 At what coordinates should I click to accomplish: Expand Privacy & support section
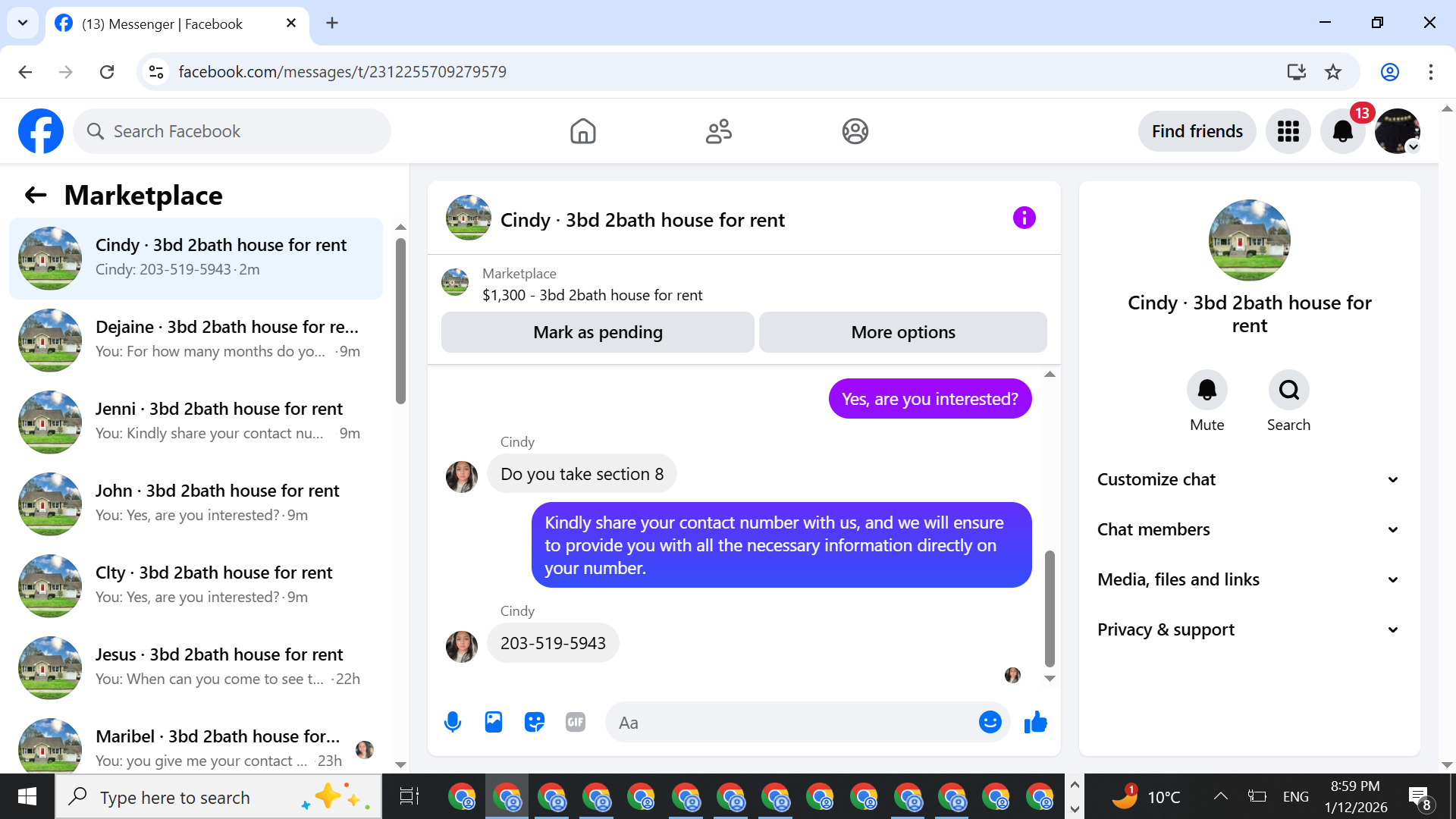click(1248, 629)
